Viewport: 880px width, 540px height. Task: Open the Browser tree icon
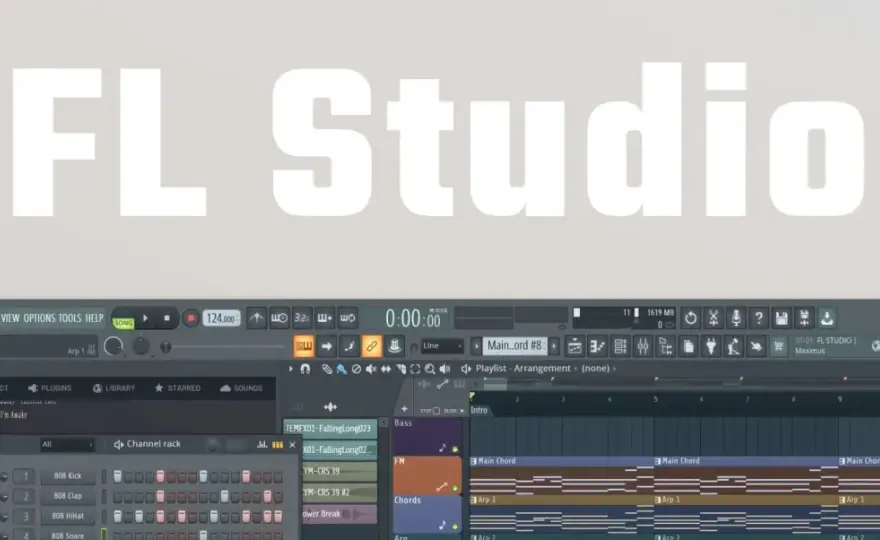click(x=666, y=346)
